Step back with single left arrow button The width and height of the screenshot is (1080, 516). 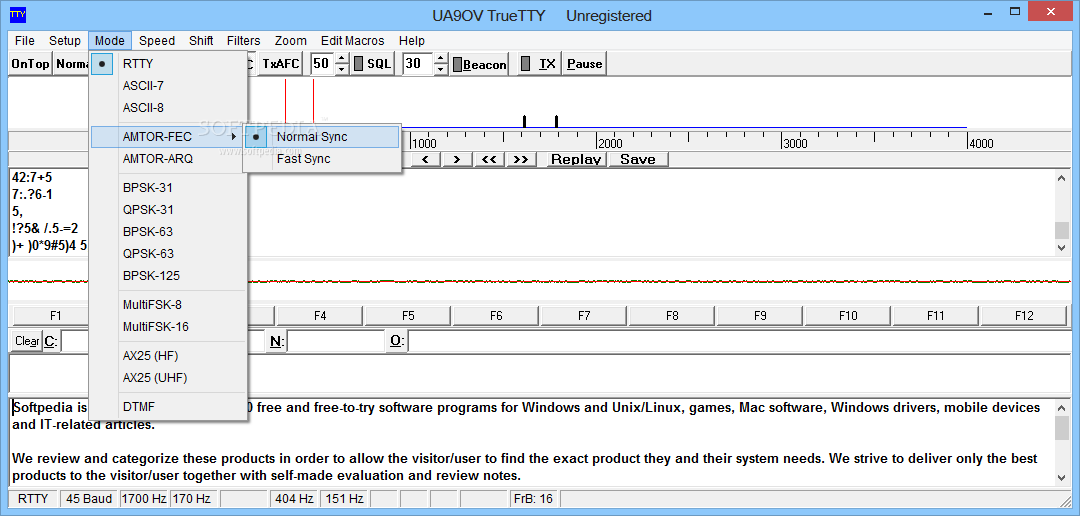(x=425, y=160)
